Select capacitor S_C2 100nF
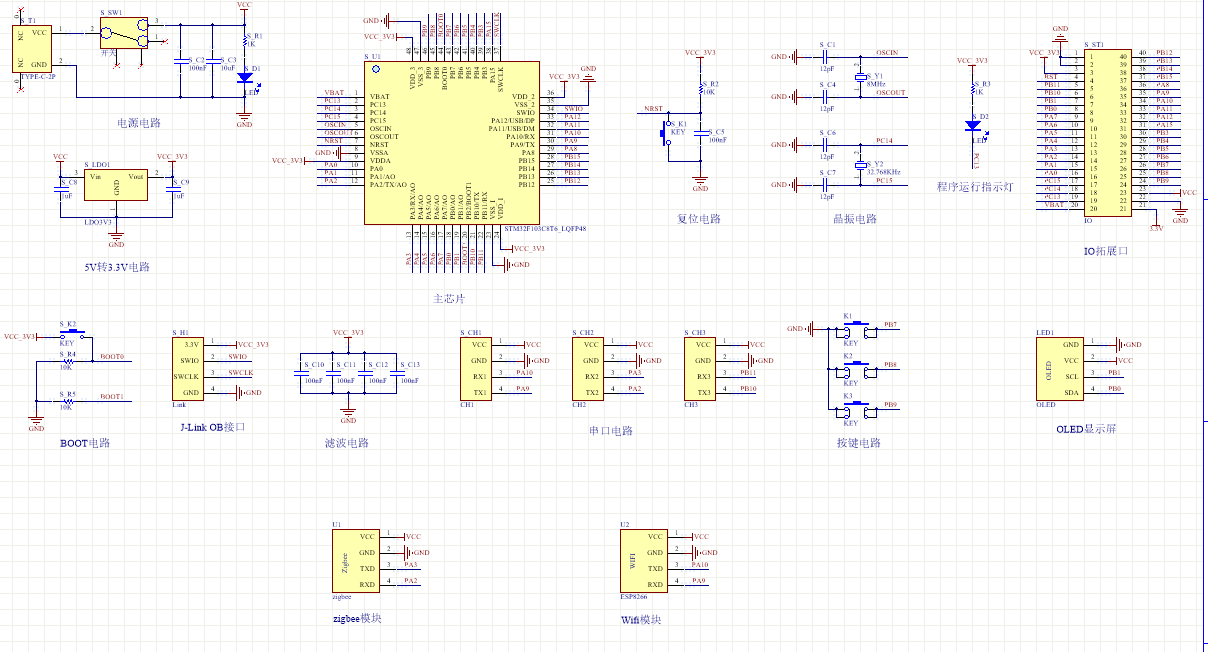The height and width of the screenshot is (652, 1208). 180,62
